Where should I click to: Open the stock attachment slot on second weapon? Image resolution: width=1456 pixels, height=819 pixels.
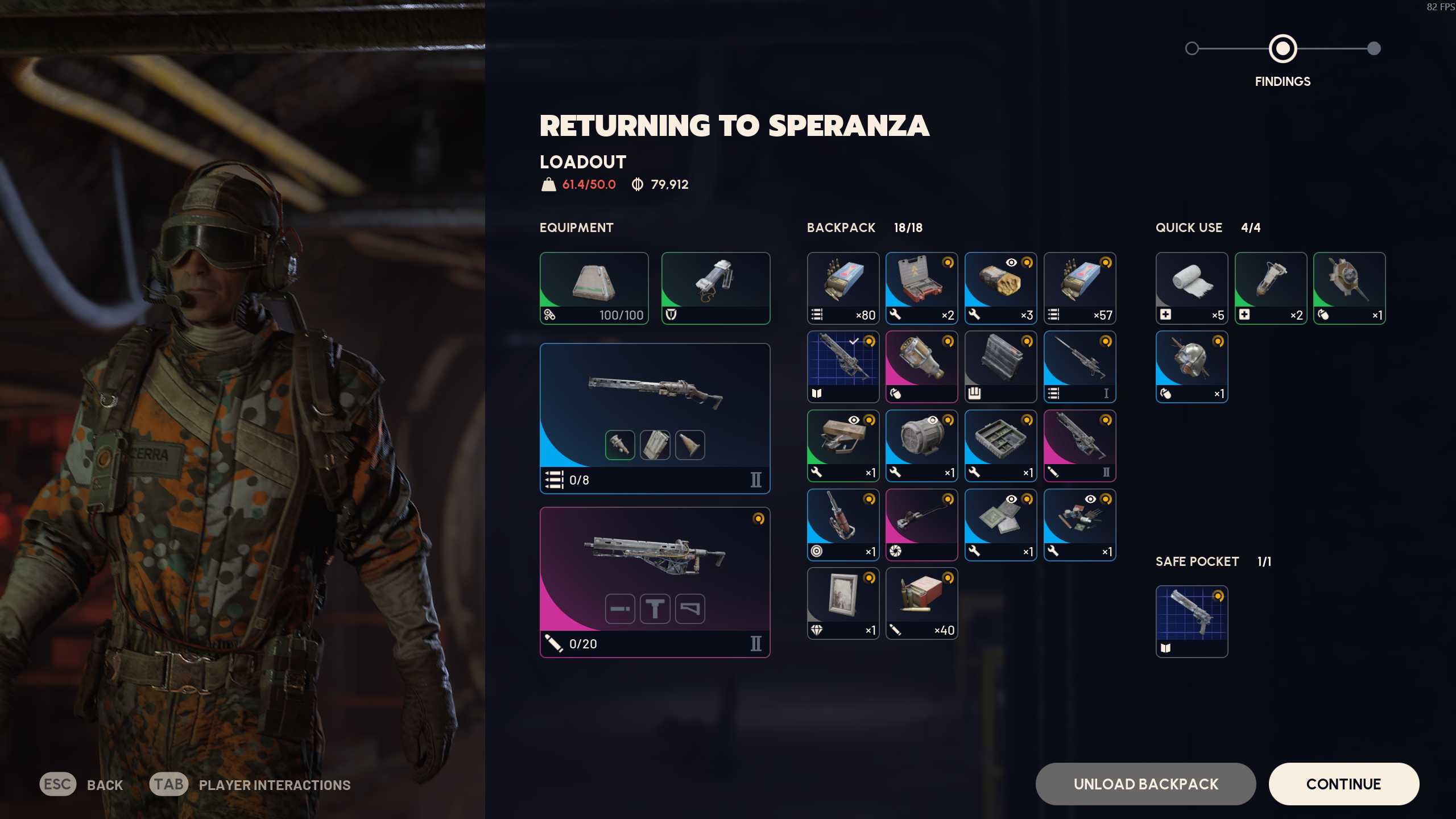[690, 609]
